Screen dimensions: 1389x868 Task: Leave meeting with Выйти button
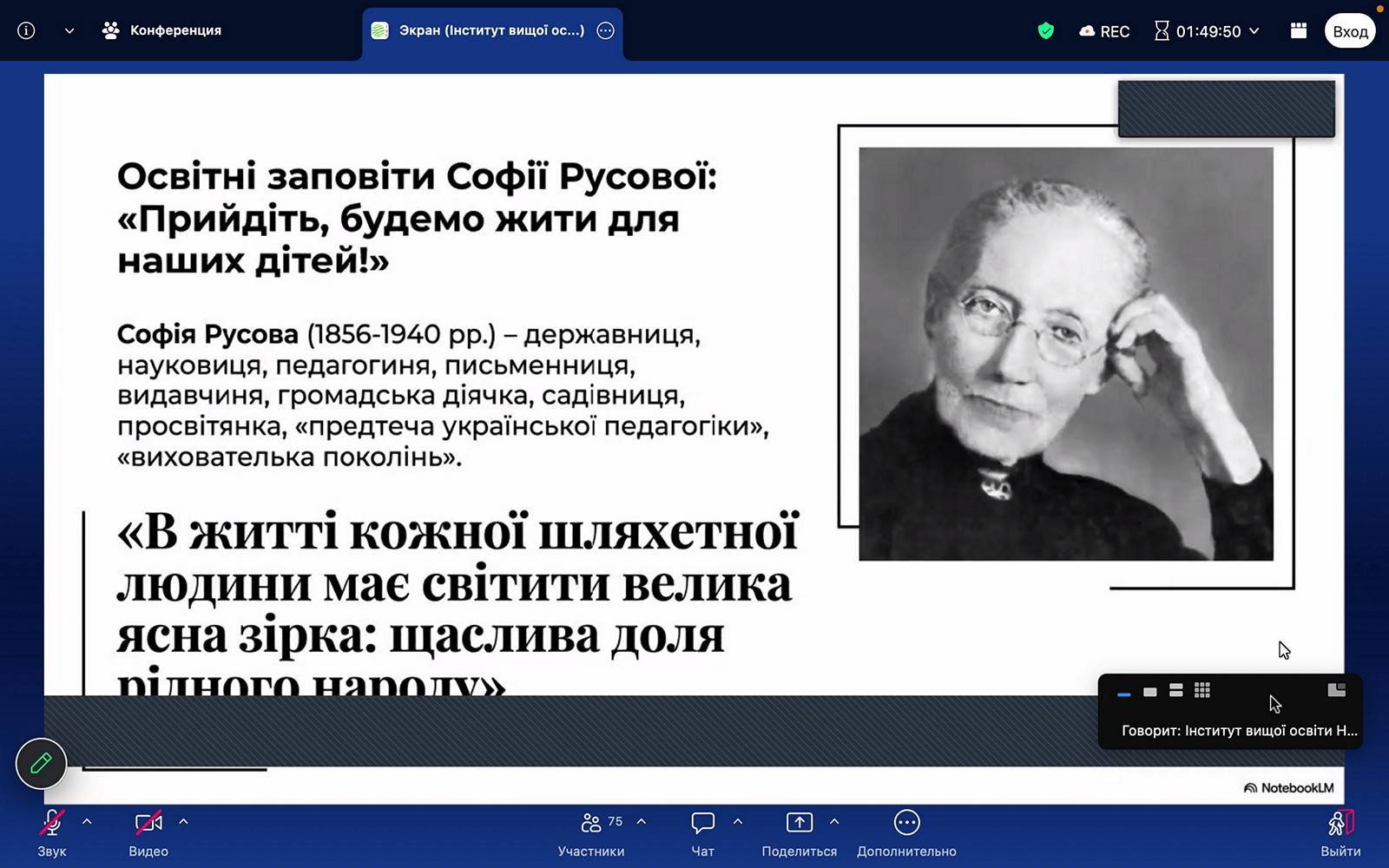tap(1340, 832)
